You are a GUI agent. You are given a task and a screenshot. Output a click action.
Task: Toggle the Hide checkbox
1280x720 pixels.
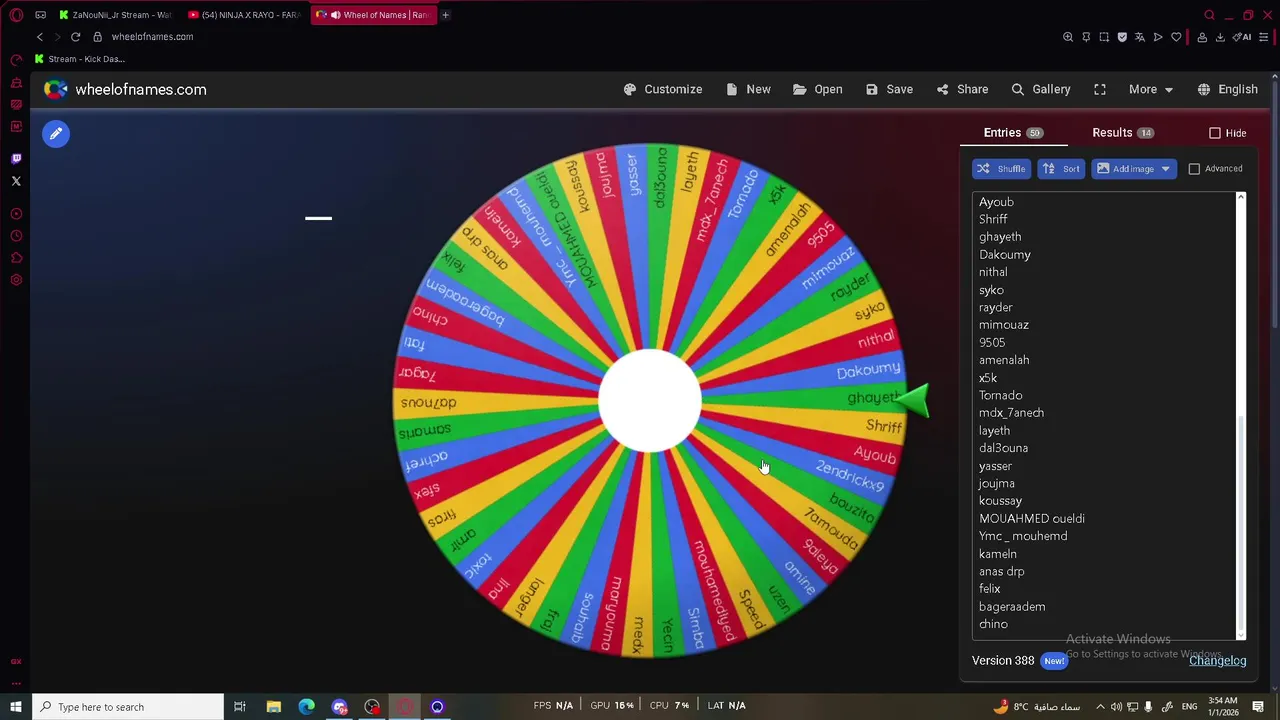[x=1215, y=133]
